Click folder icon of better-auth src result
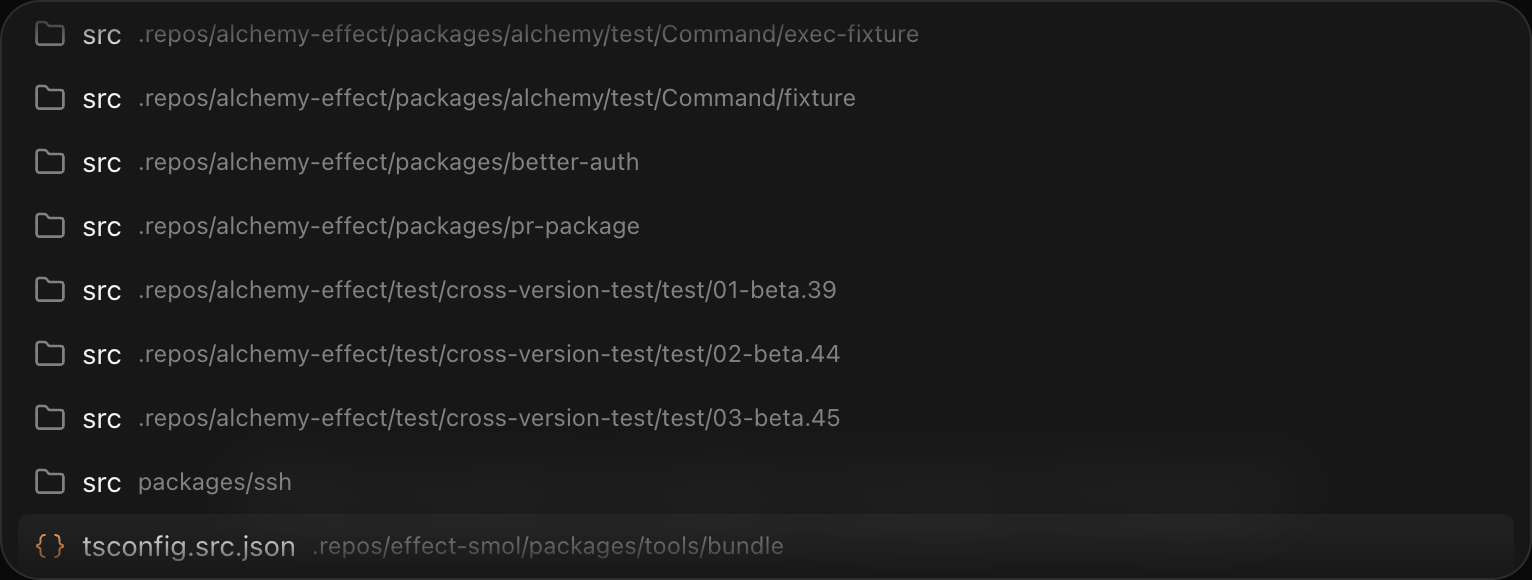The width and height of the screenshot is (1532, 580). tap(49, 162)
